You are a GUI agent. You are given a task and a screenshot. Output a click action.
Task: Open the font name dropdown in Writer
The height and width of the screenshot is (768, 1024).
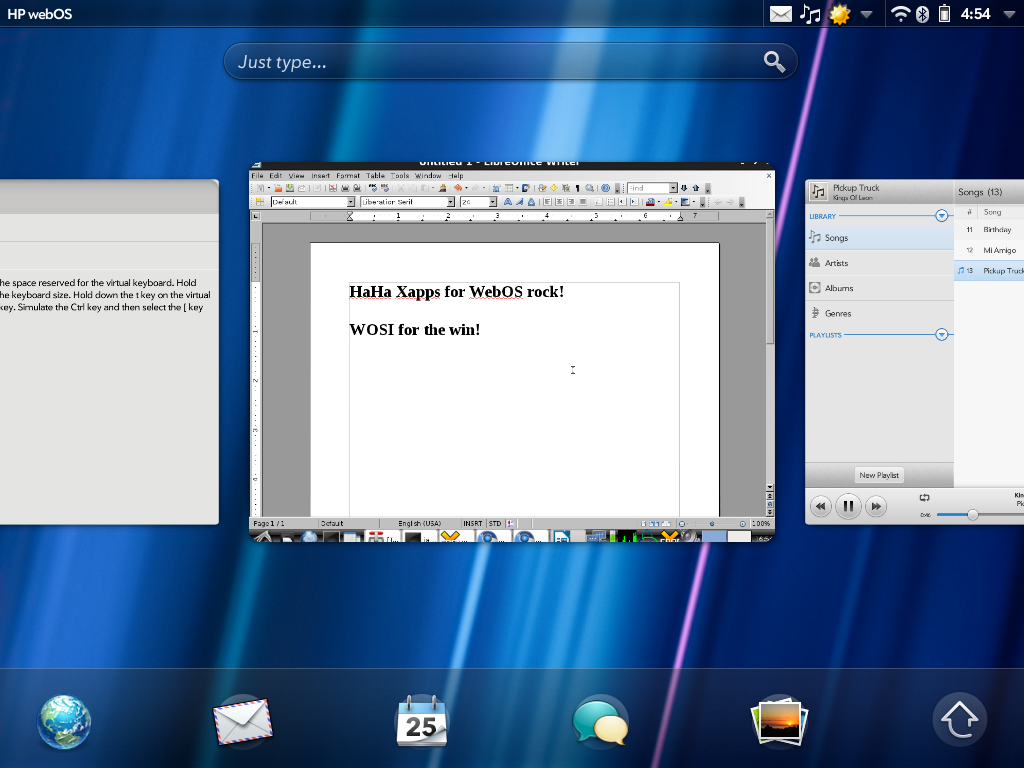[x=450, y=202]
